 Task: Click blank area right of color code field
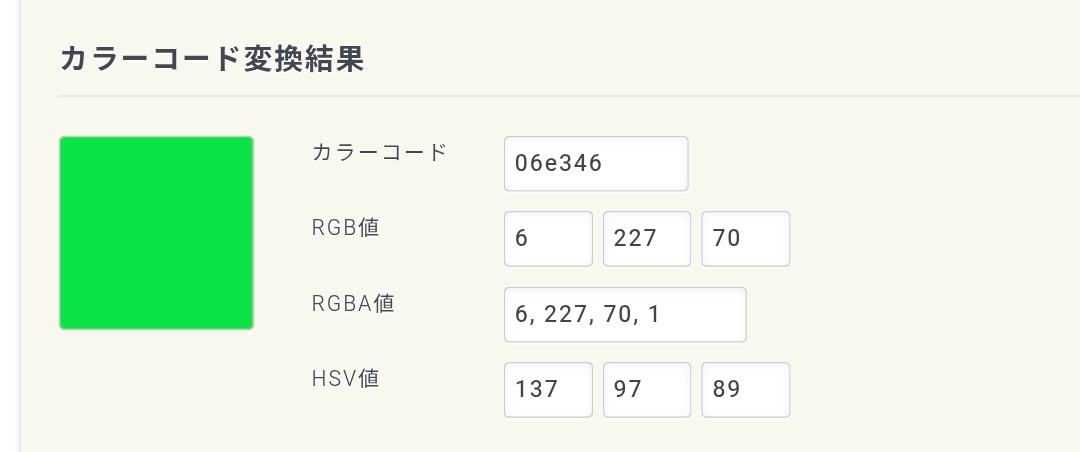pyautogui.click(x=880, y=163)
